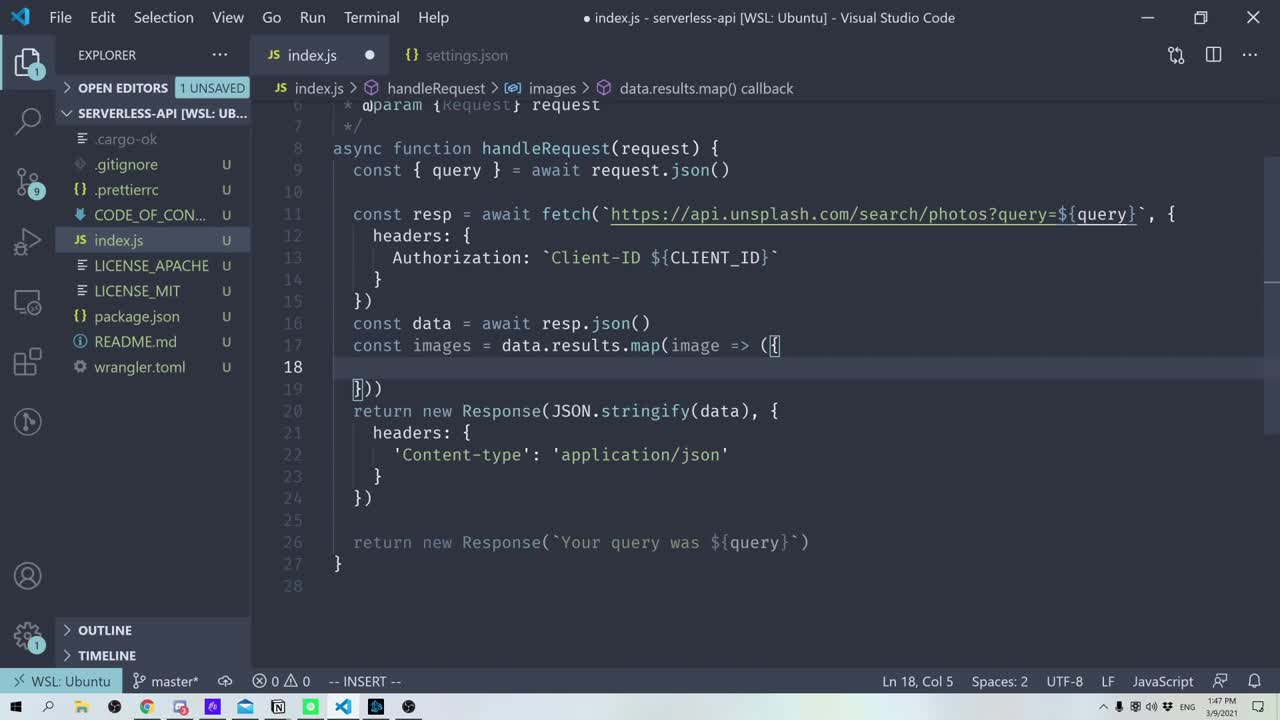
Task: Open the Extensions view
Action: 28,361
